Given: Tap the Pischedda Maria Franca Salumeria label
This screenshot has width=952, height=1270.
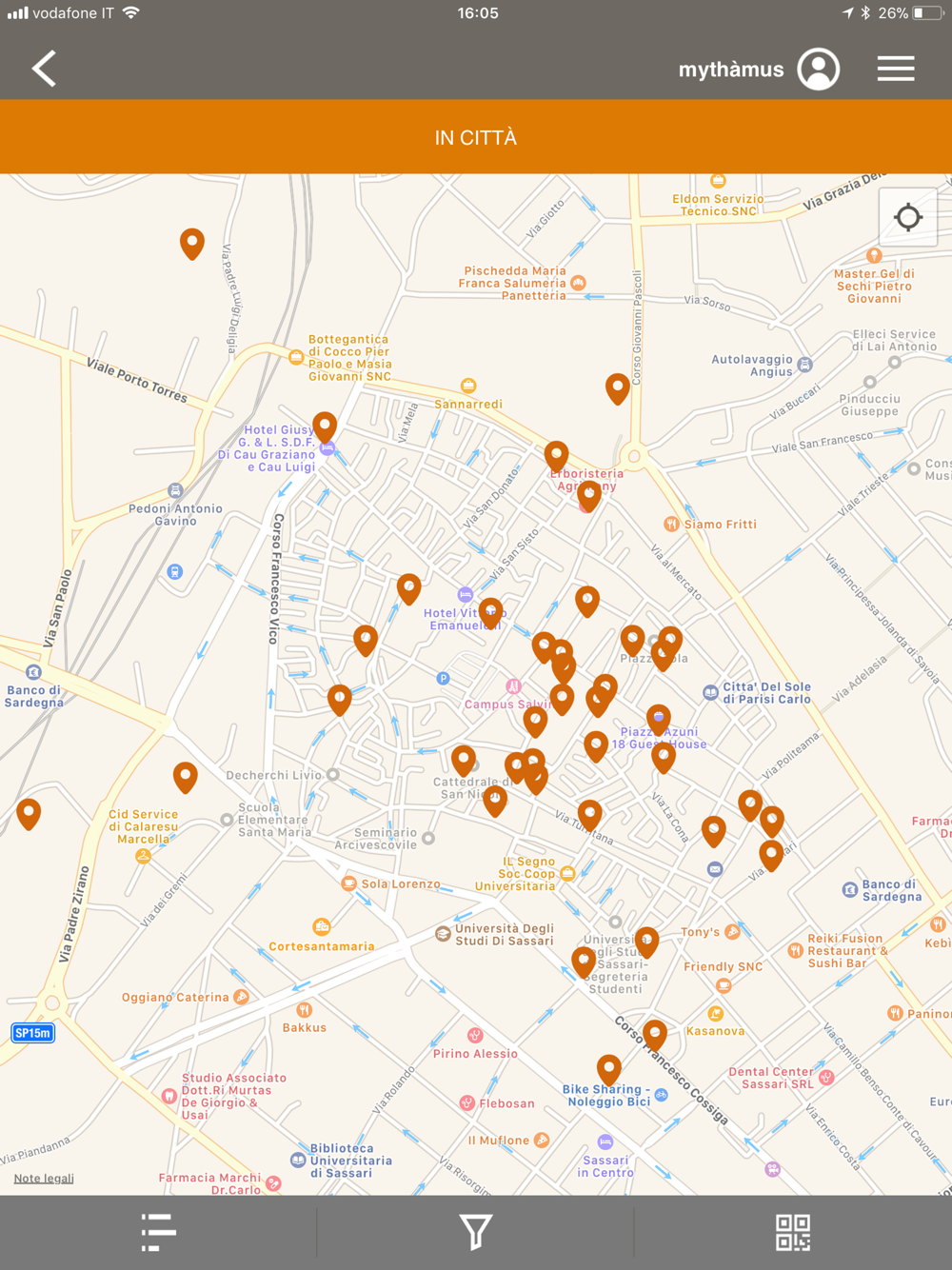Looking at the screenshot, I should tap(514, 284).
